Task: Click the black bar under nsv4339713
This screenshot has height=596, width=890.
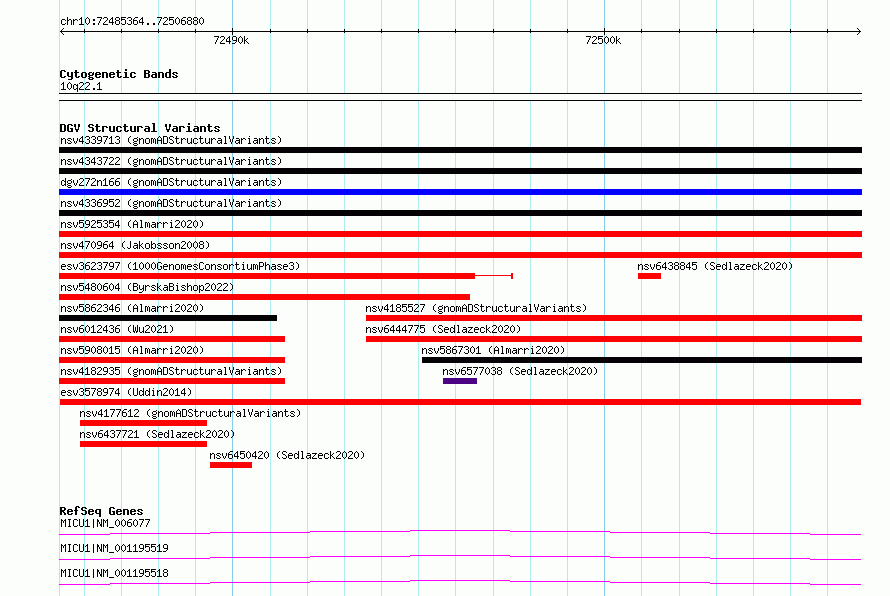Action: [460, 150]
